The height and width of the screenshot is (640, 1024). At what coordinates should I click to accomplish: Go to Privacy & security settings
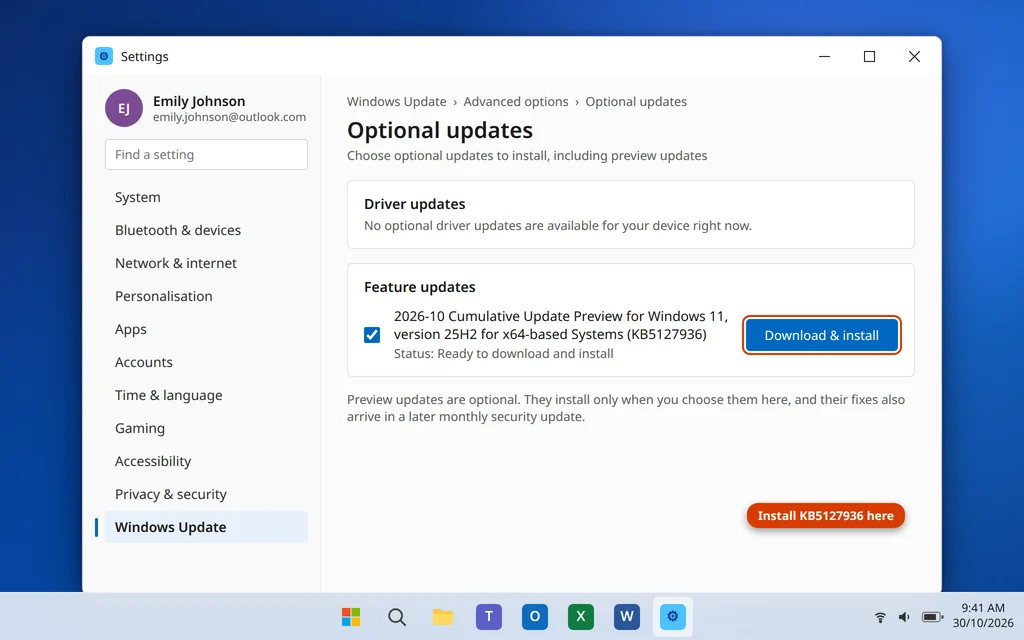[206, 494]
